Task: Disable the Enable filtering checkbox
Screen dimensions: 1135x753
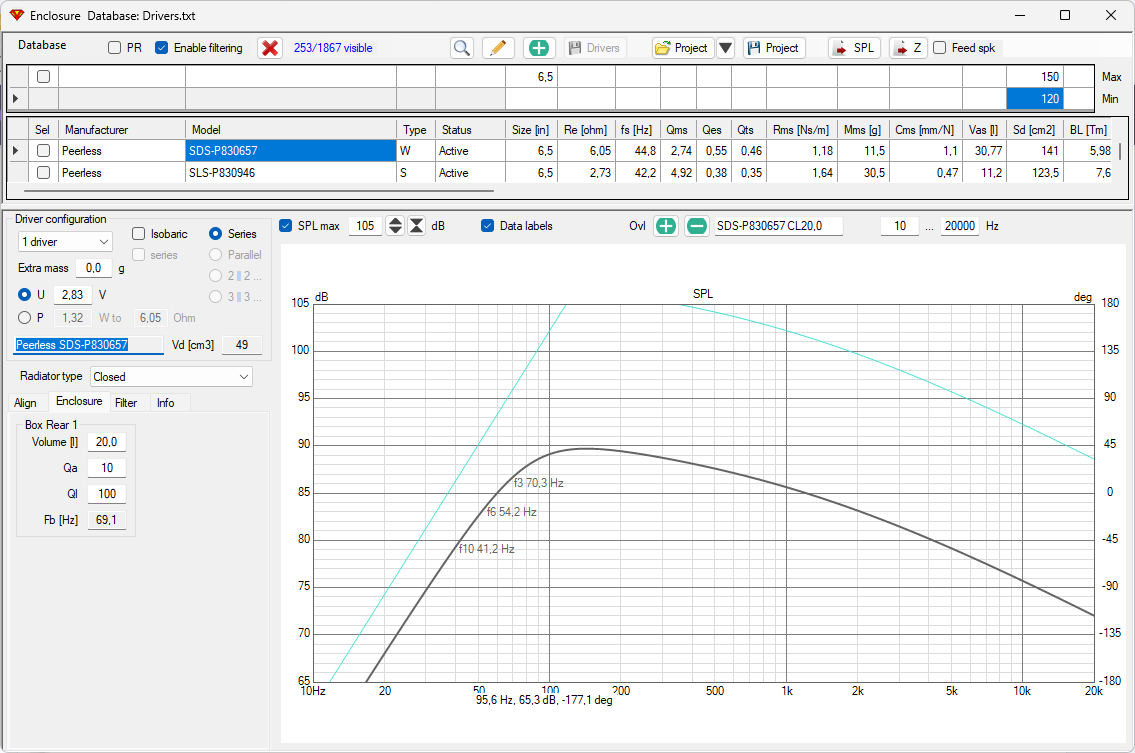Action: pyautogui.click(x=161, y=48)
